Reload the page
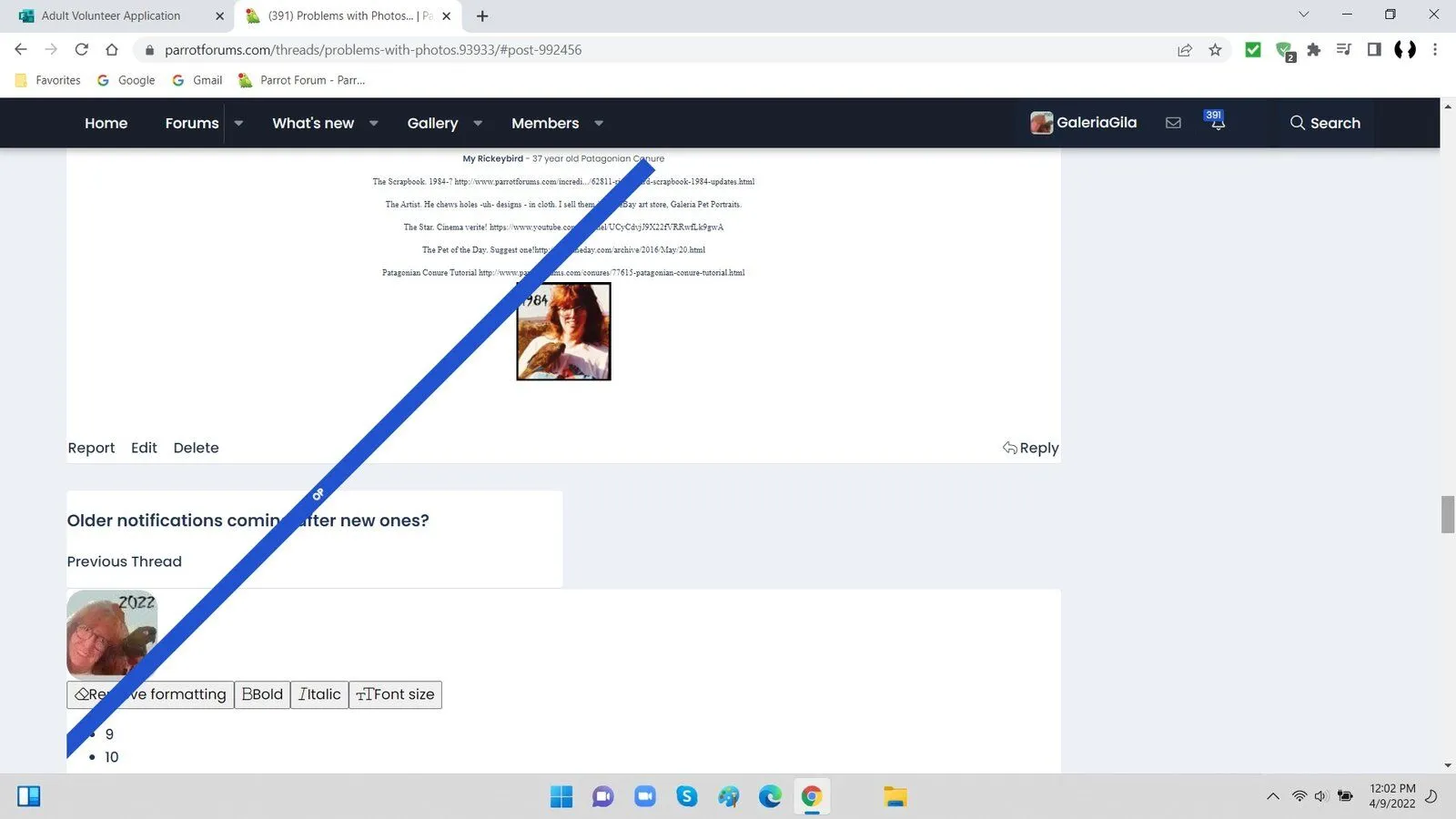The height and width of the screenshot is (819, 1456). [x=81, y=50]
